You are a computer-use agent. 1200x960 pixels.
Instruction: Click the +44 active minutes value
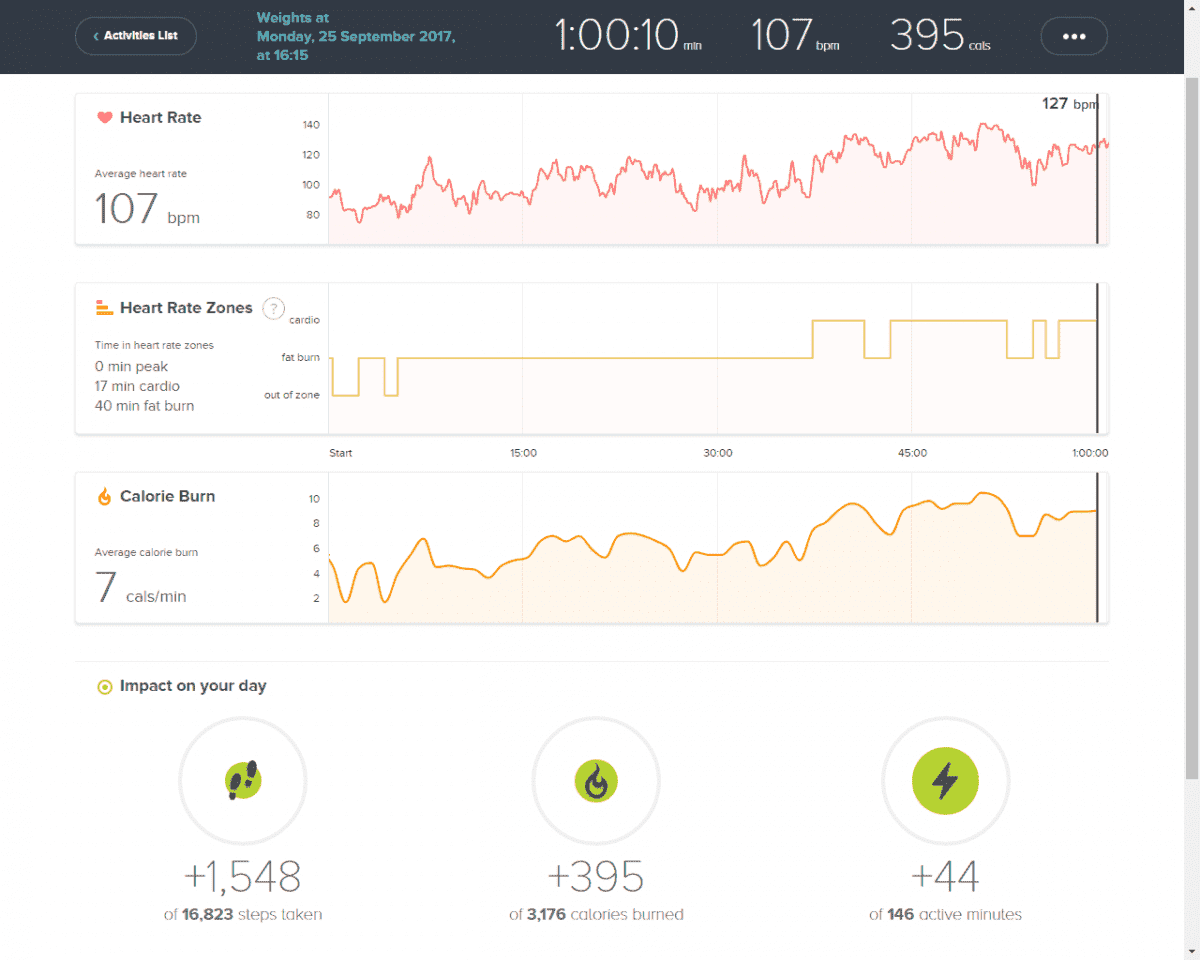coord(945,877)
